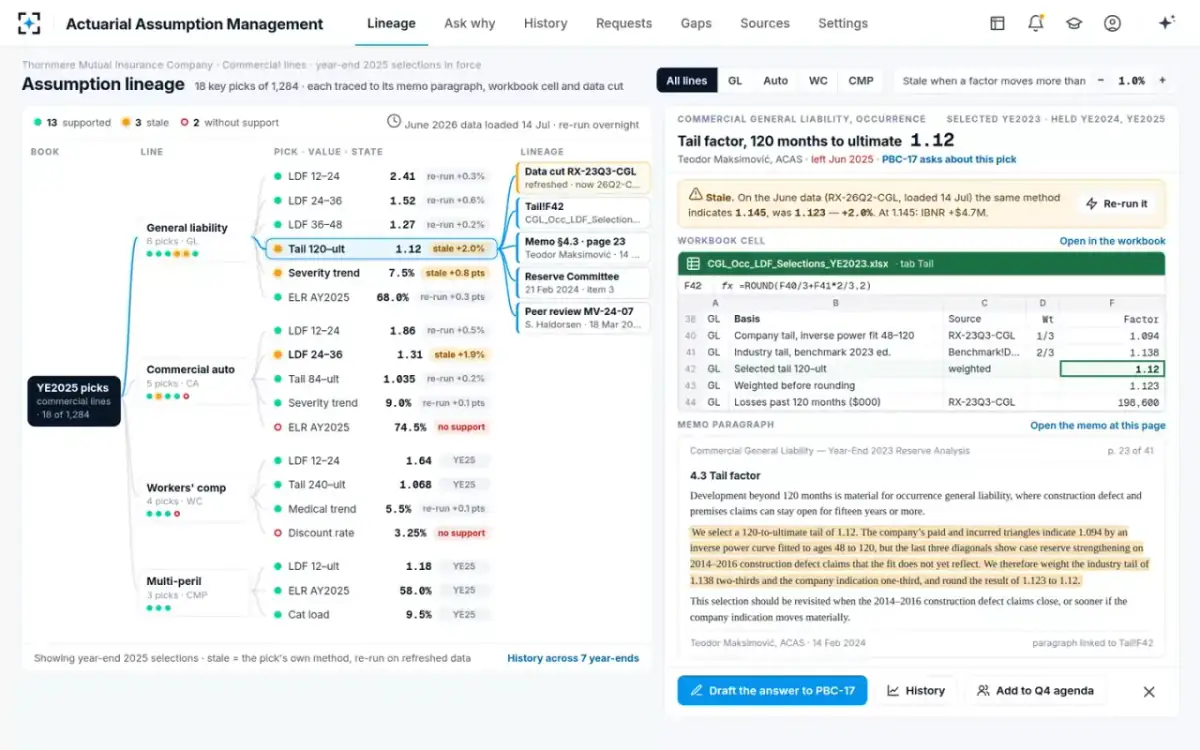Click the Re-run it button
1200x750 pixels.
click(1117, 204)
